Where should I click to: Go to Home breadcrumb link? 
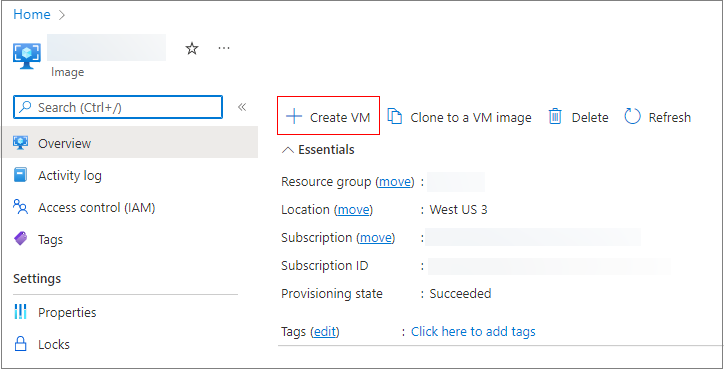(32, 15)
